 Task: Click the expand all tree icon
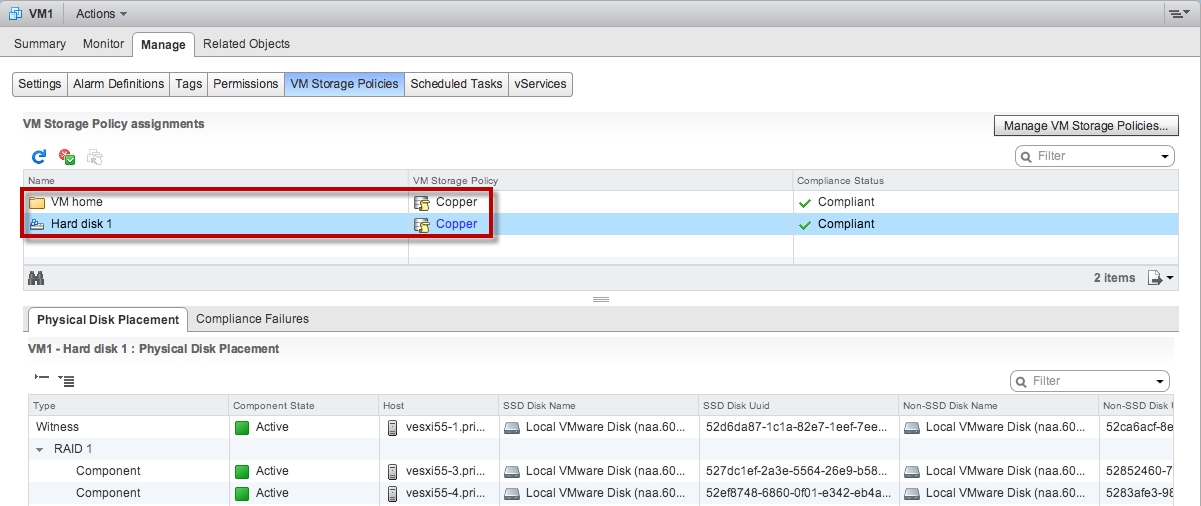(66, 380)
